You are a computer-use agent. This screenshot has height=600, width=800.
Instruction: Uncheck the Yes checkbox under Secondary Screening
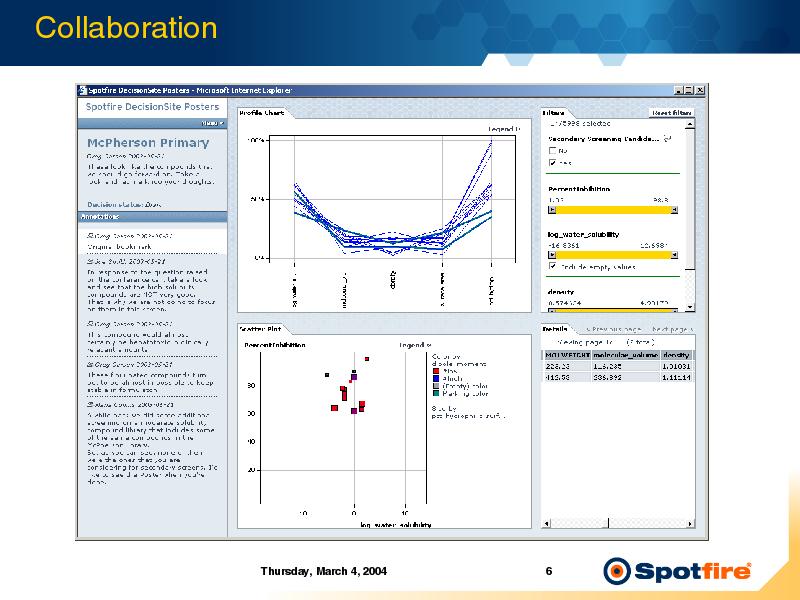552,162
